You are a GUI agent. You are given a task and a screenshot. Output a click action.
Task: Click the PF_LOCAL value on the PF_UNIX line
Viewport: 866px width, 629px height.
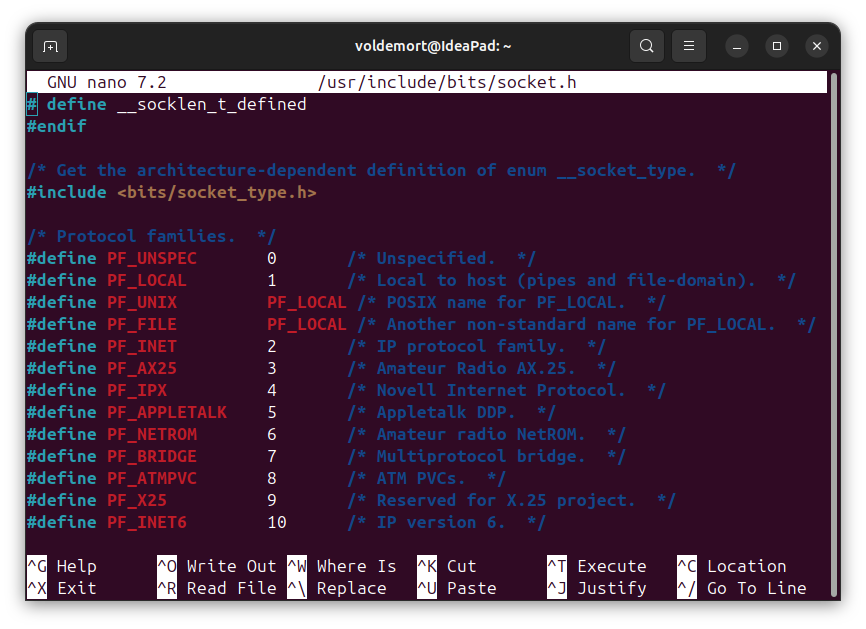[307, 303]
